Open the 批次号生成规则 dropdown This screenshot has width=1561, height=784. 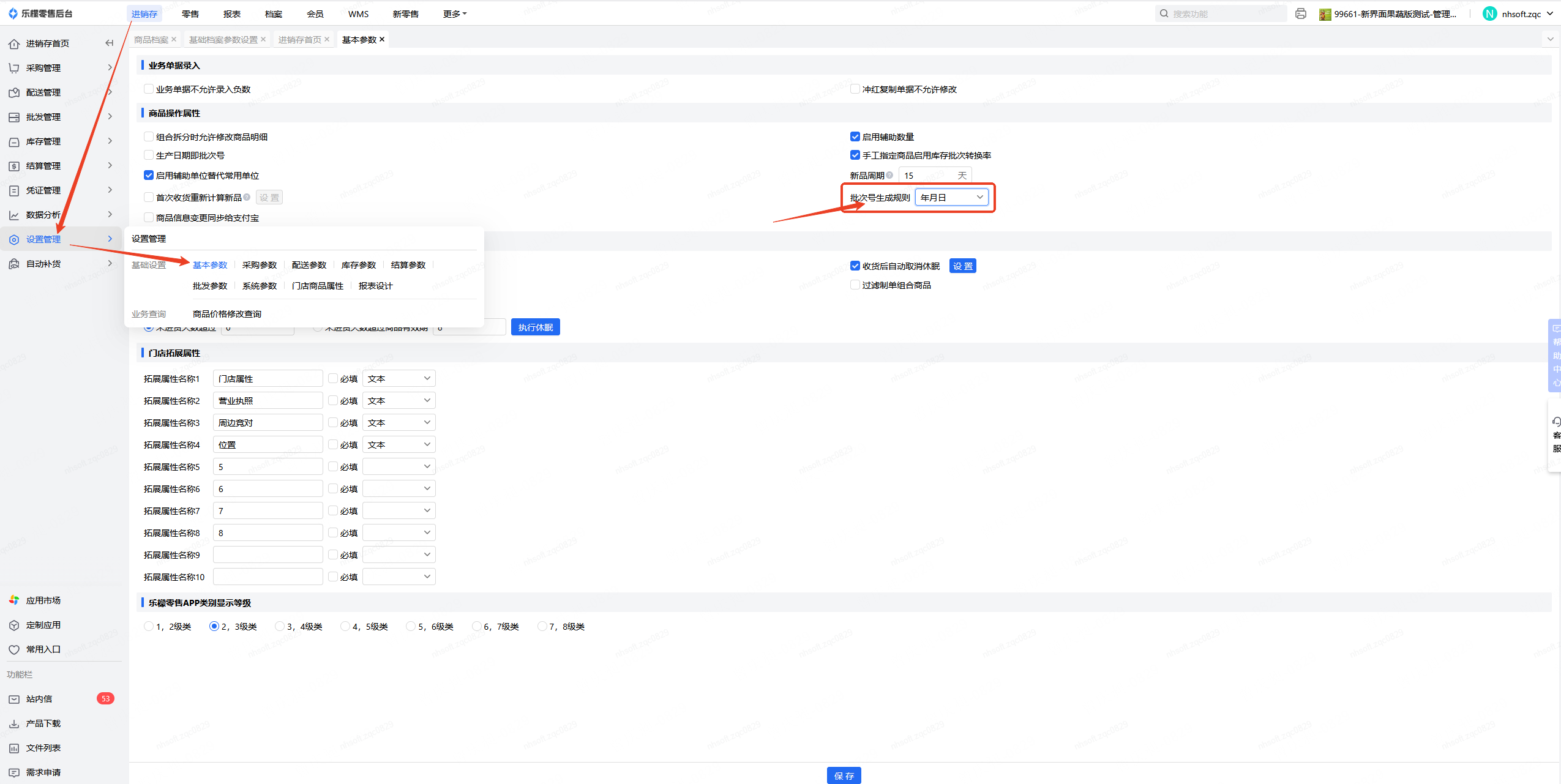951,197
